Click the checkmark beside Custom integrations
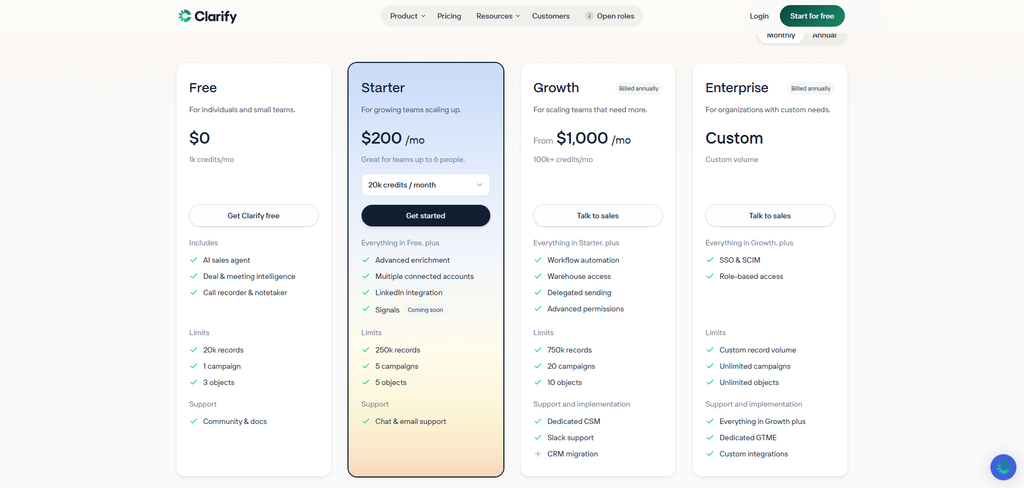The width and height of the screenshot is (1024, 488). click(x=710, y=453)
